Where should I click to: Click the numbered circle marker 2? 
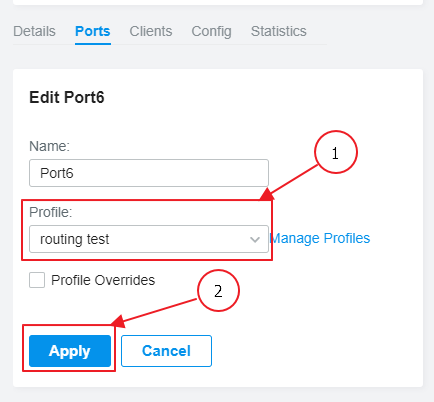[x=218, y=291]
